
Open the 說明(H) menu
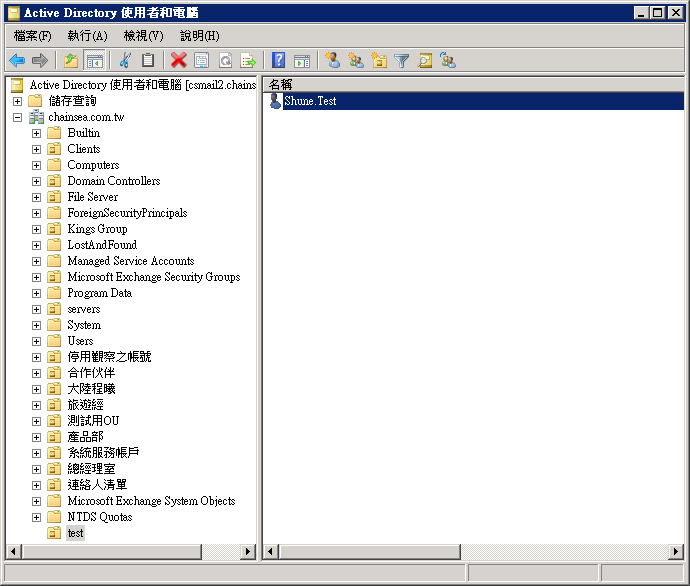[200, 36]
